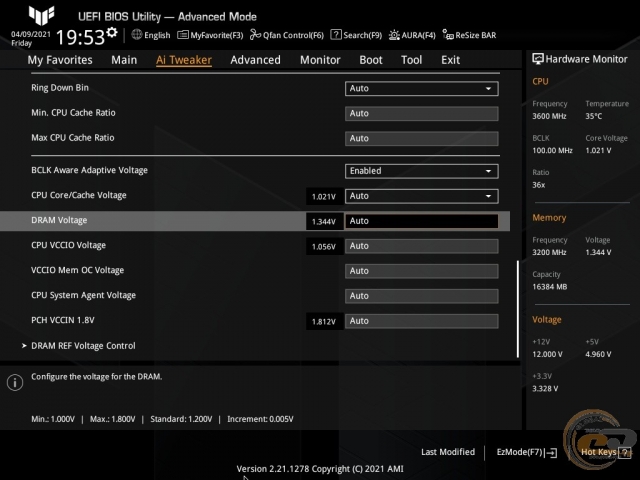Click the 1.812V PCH readout

[324, 322]
